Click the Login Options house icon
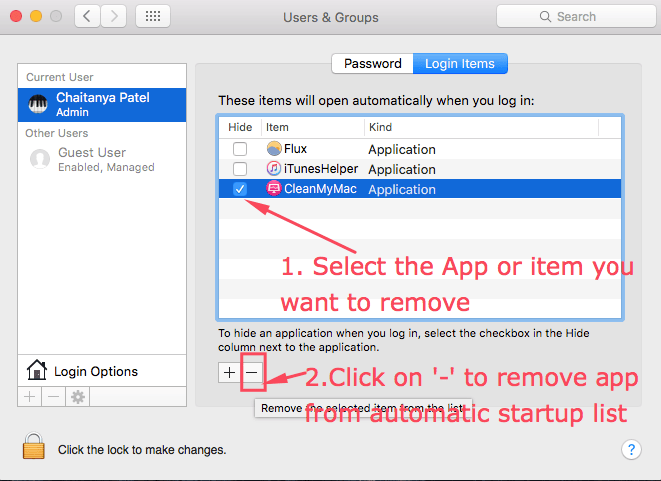This screenshot has height=481, width=661. tap(37, 370)
